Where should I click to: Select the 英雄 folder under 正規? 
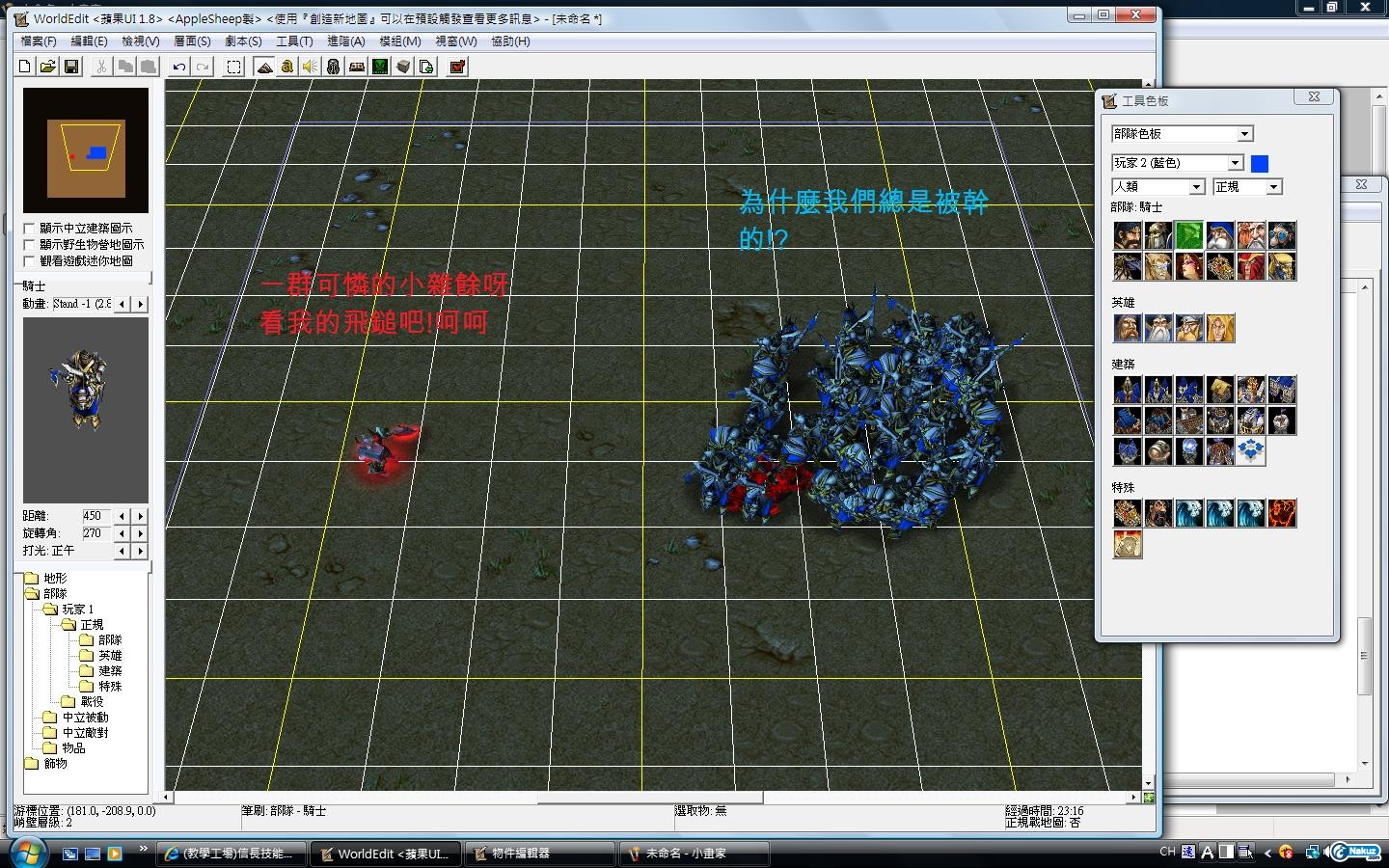point(110,656)
